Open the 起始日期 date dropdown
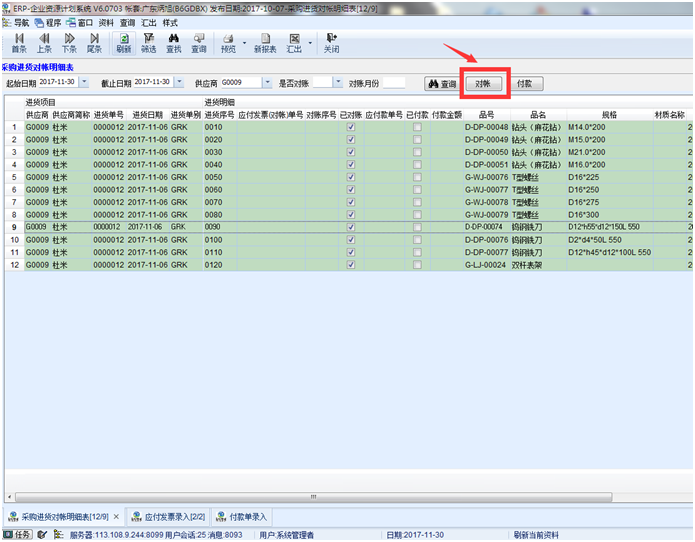 click(83, 82)
